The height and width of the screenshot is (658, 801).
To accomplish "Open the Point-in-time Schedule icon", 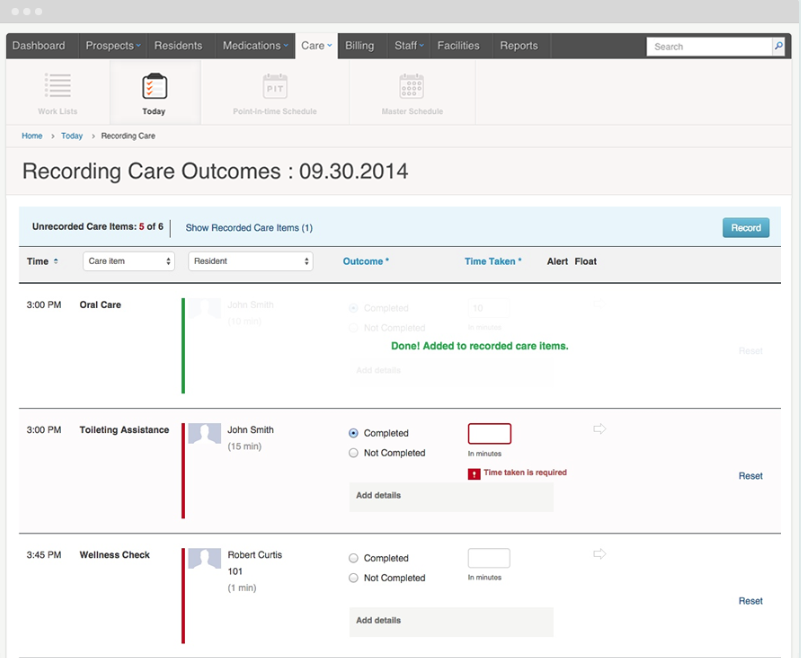I will (275, 86).
